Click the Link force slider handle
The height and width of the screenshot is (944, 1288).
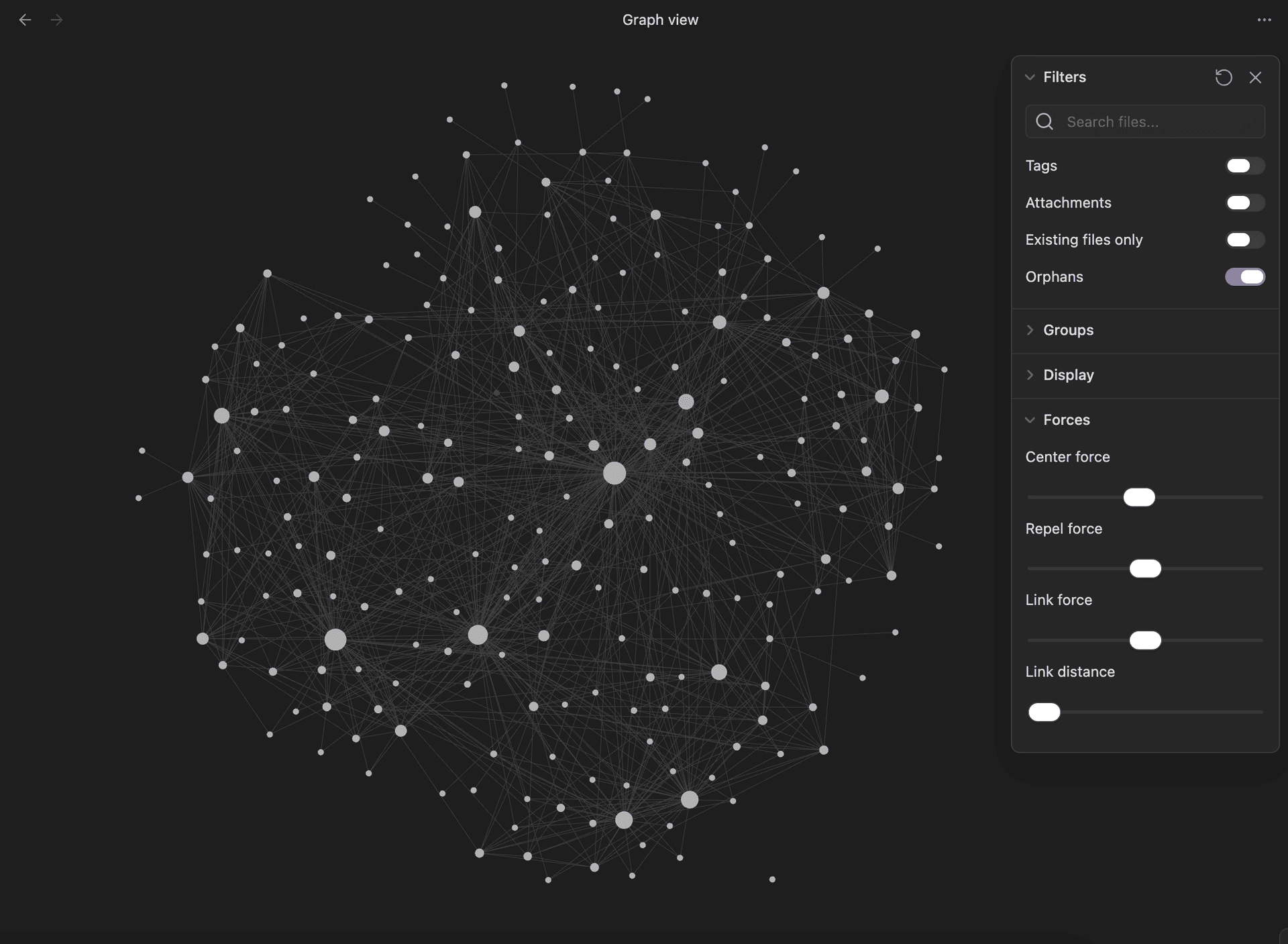click(x=1144, y=641)
